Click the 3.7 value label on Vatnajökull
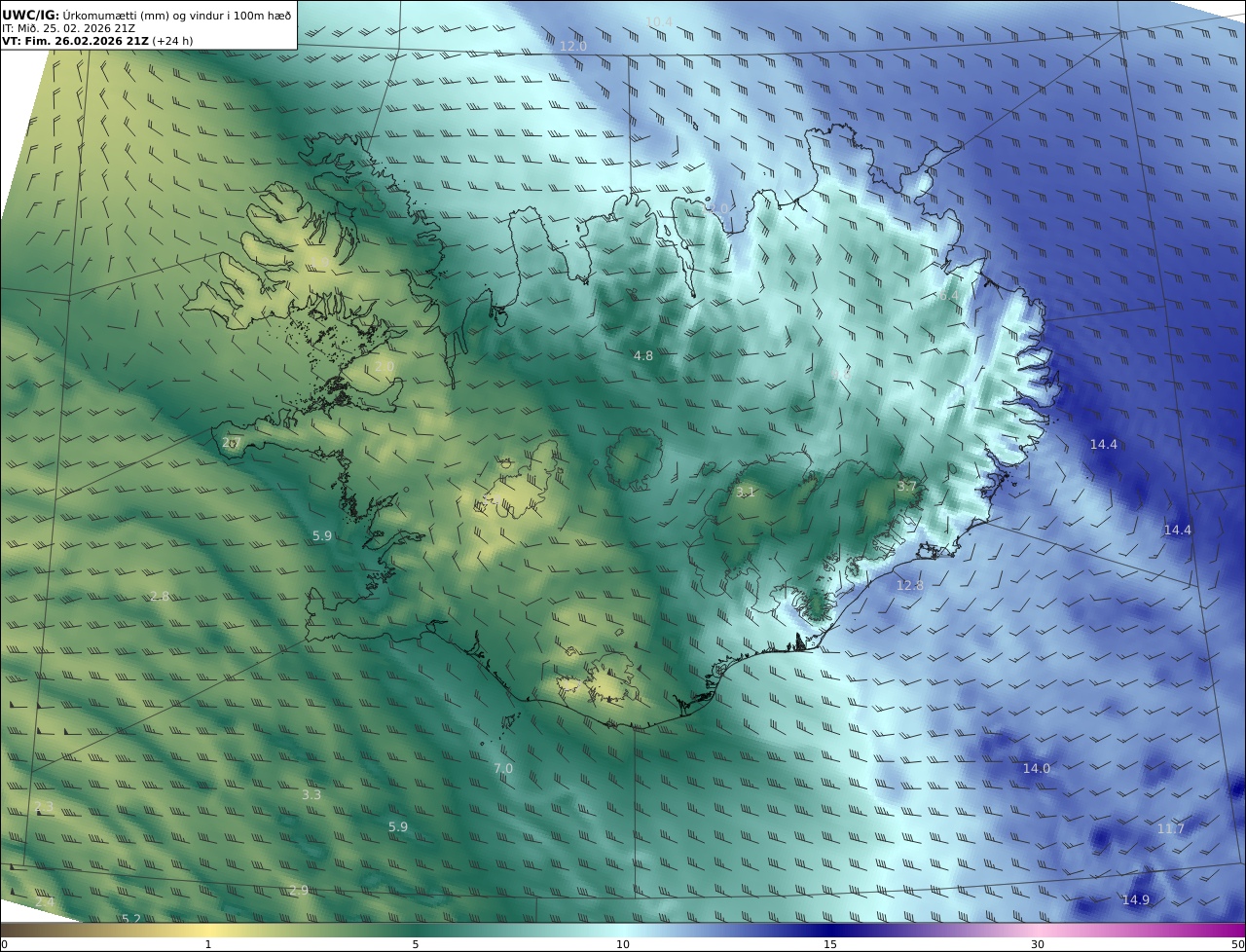Screen dimensions: 1246x952 point(907,486)
